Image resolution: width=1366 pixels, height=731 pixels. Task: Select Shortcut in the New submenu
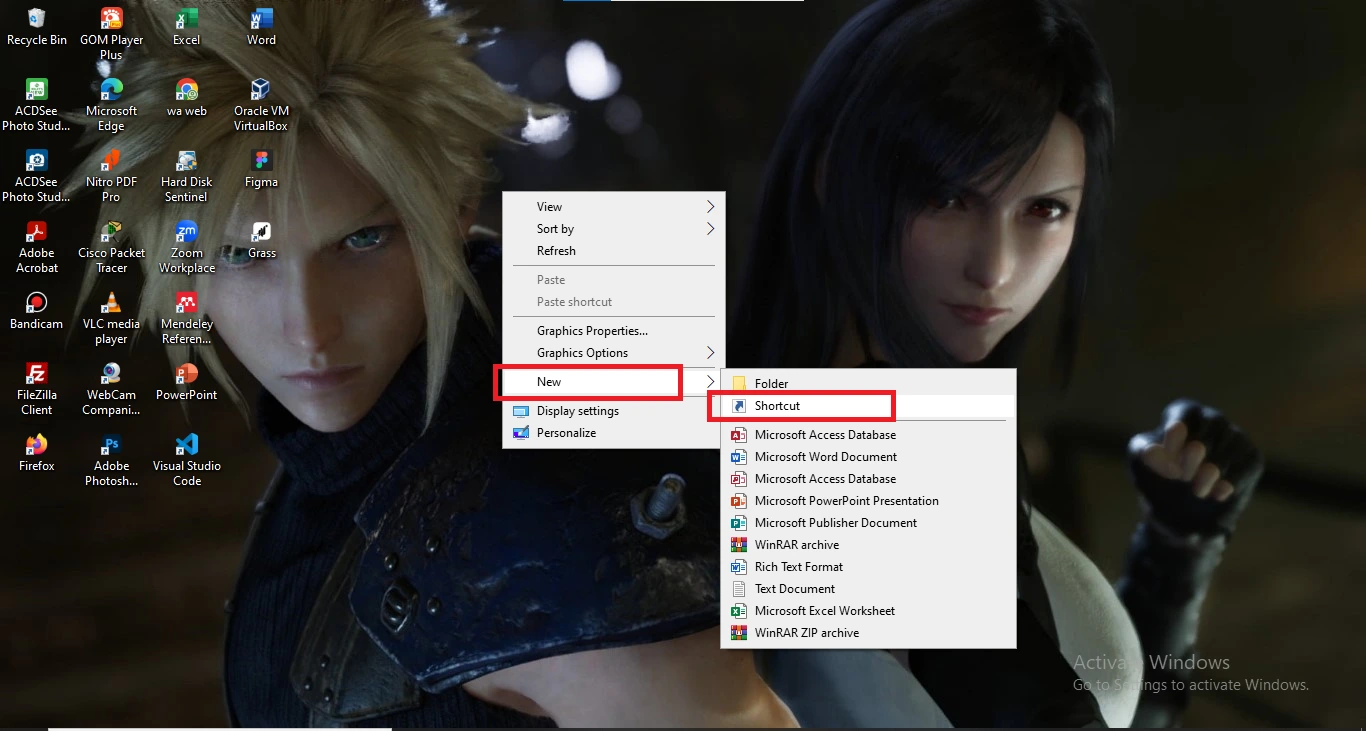pyautogui.click(x=868, y=406)
